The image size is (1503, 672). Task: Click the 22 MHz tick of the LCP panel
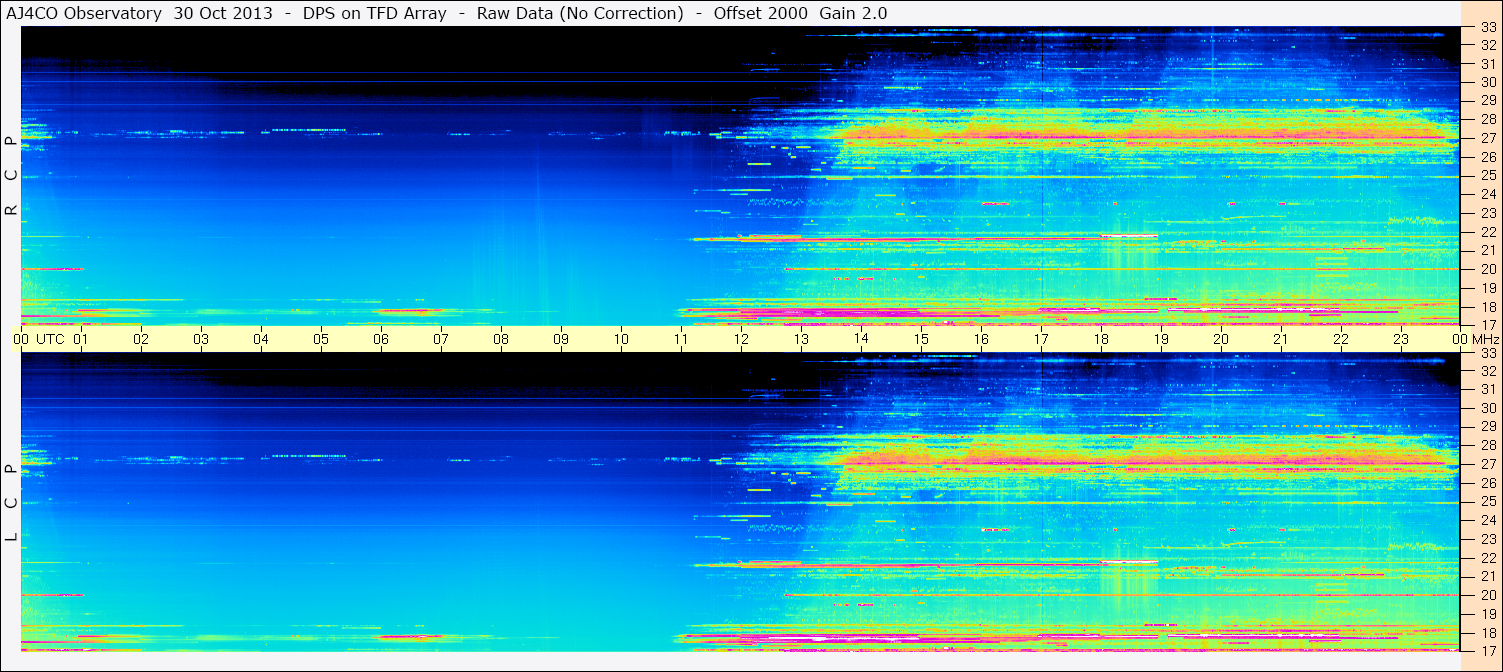pos(1487,558)
